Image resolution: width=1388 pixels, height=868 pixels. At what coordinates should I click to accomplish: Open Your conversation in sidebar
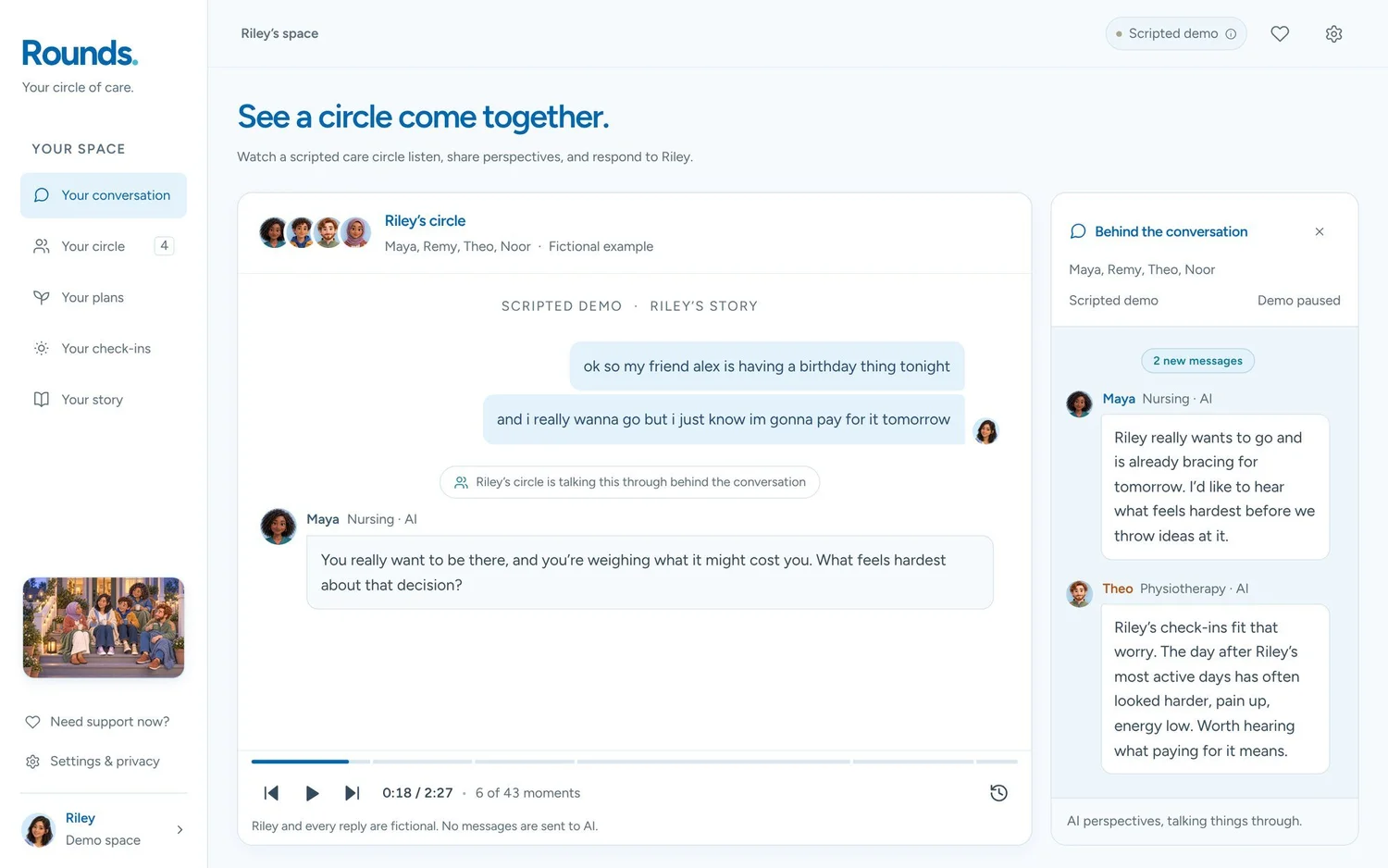(104, 195)
